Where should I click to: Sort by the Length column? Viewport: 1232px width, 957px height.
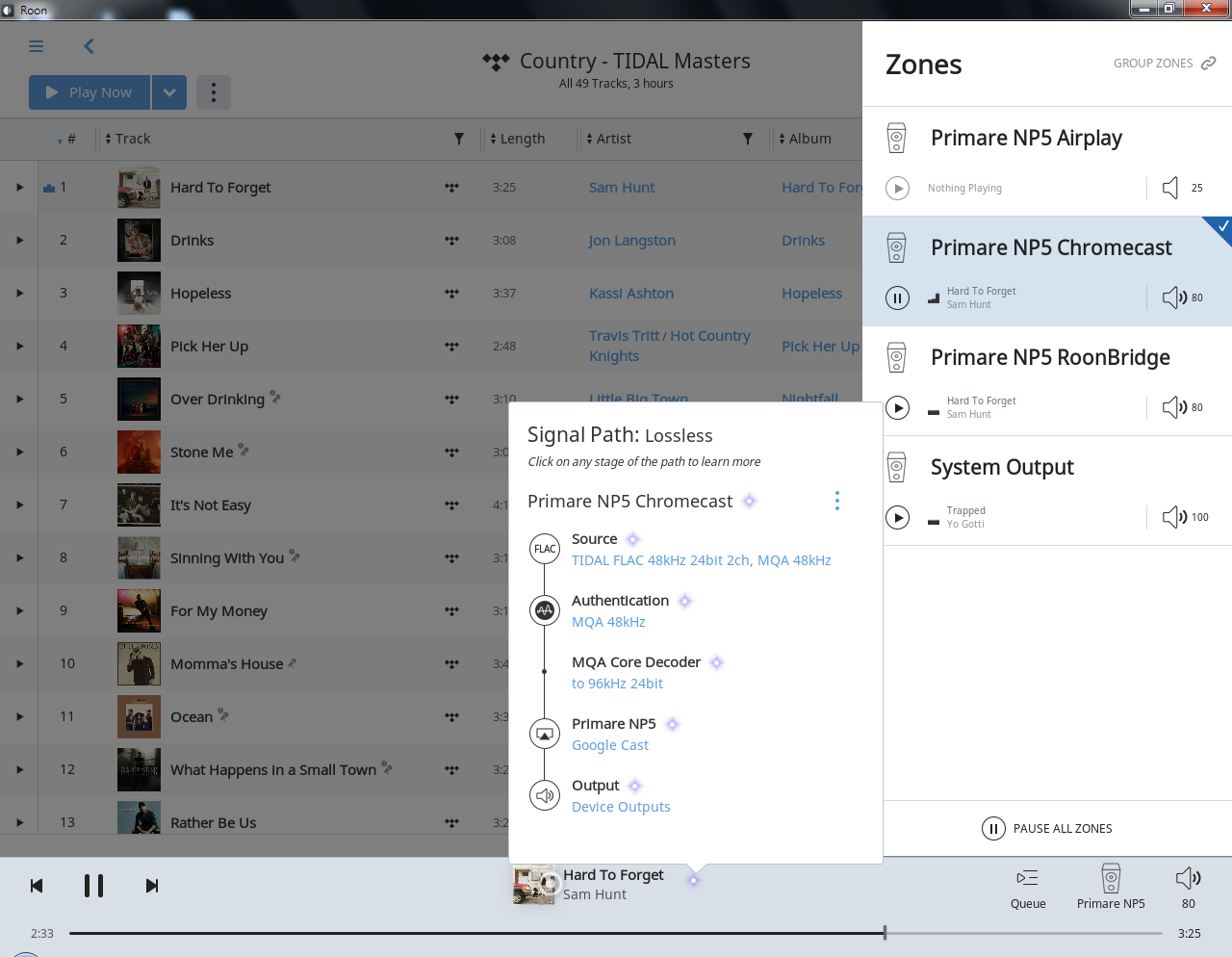coord(518,139)
